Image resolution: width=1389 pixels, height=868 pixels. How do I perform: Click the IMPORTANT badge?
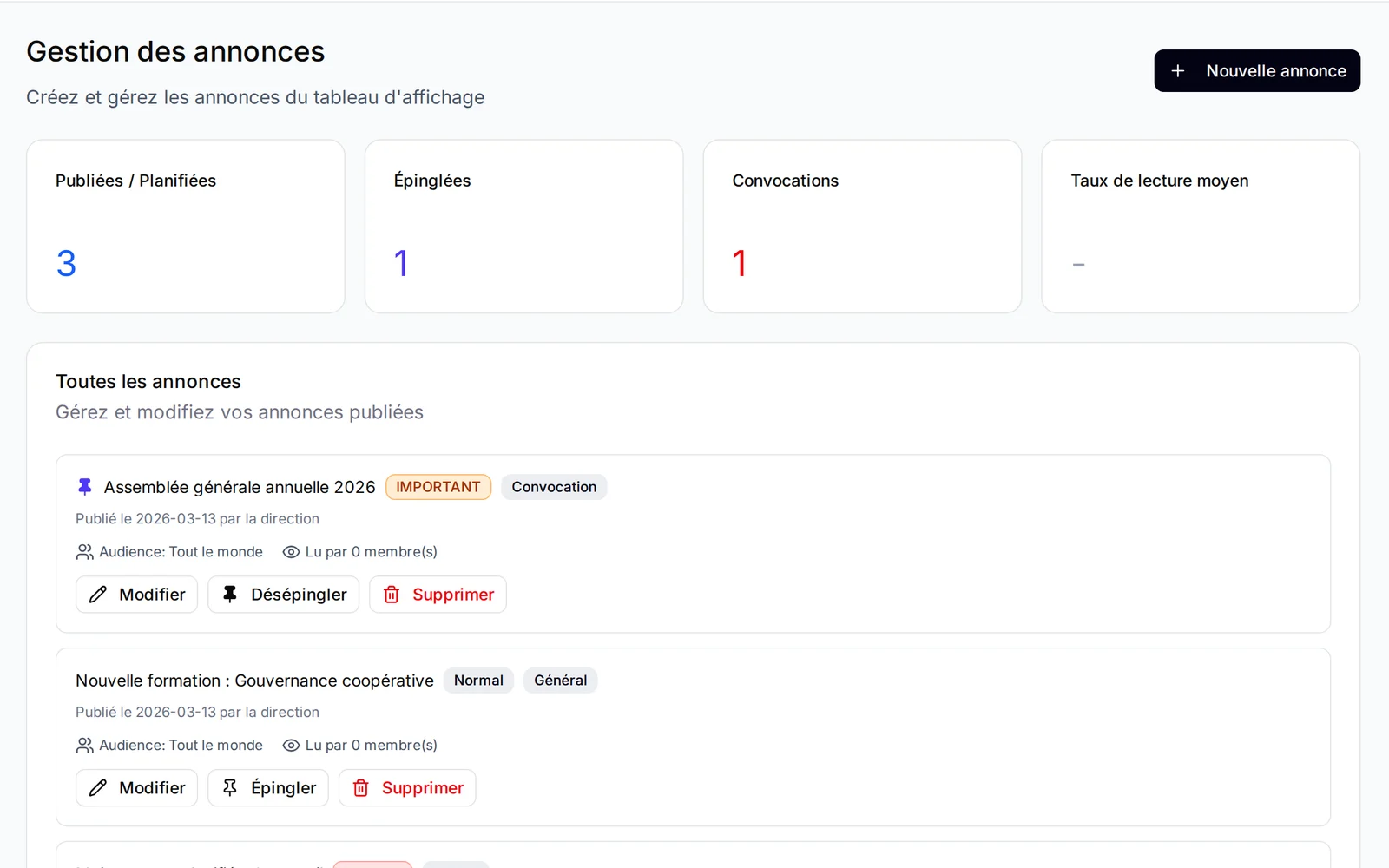[x=438, y=487]
